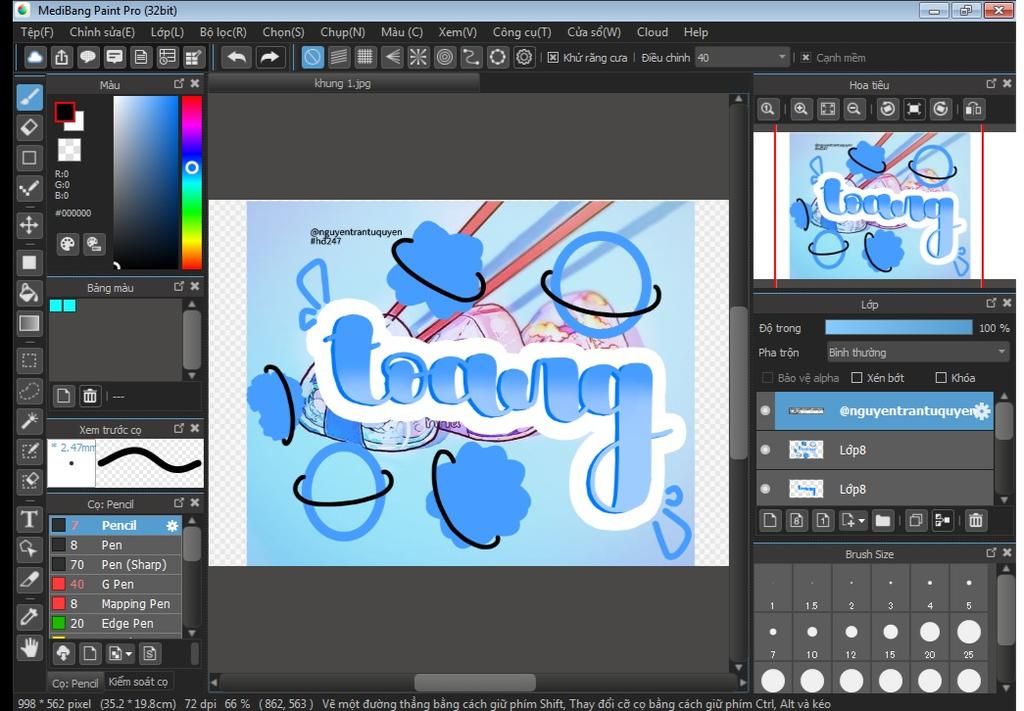1024x711 pixels.
Task: Create a new layer folder
Action: pyautogui.click(x=882, y=520)
